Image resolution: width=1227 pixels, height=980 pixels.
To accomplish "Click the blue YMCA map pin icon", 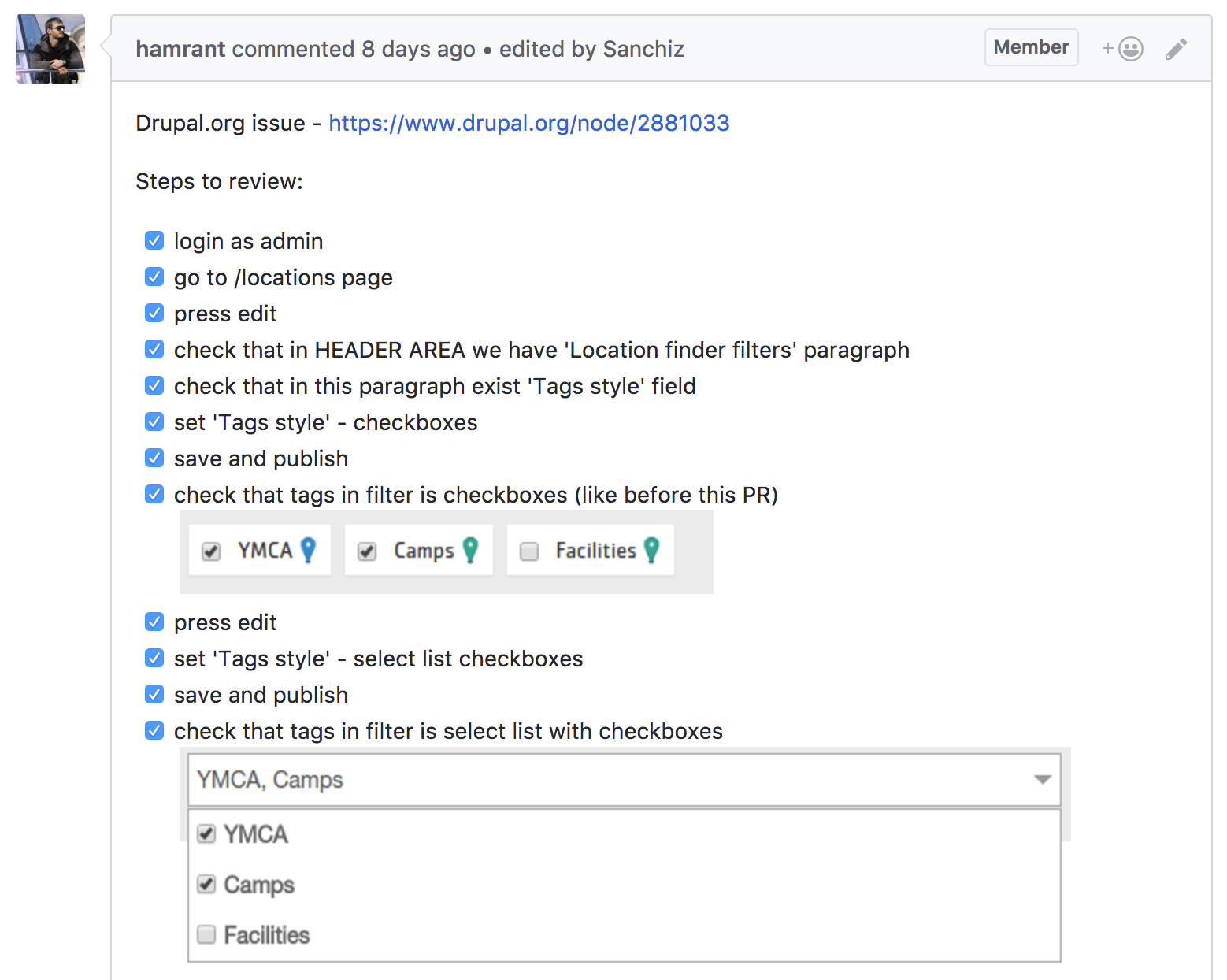I will click(x=309, y=550).
